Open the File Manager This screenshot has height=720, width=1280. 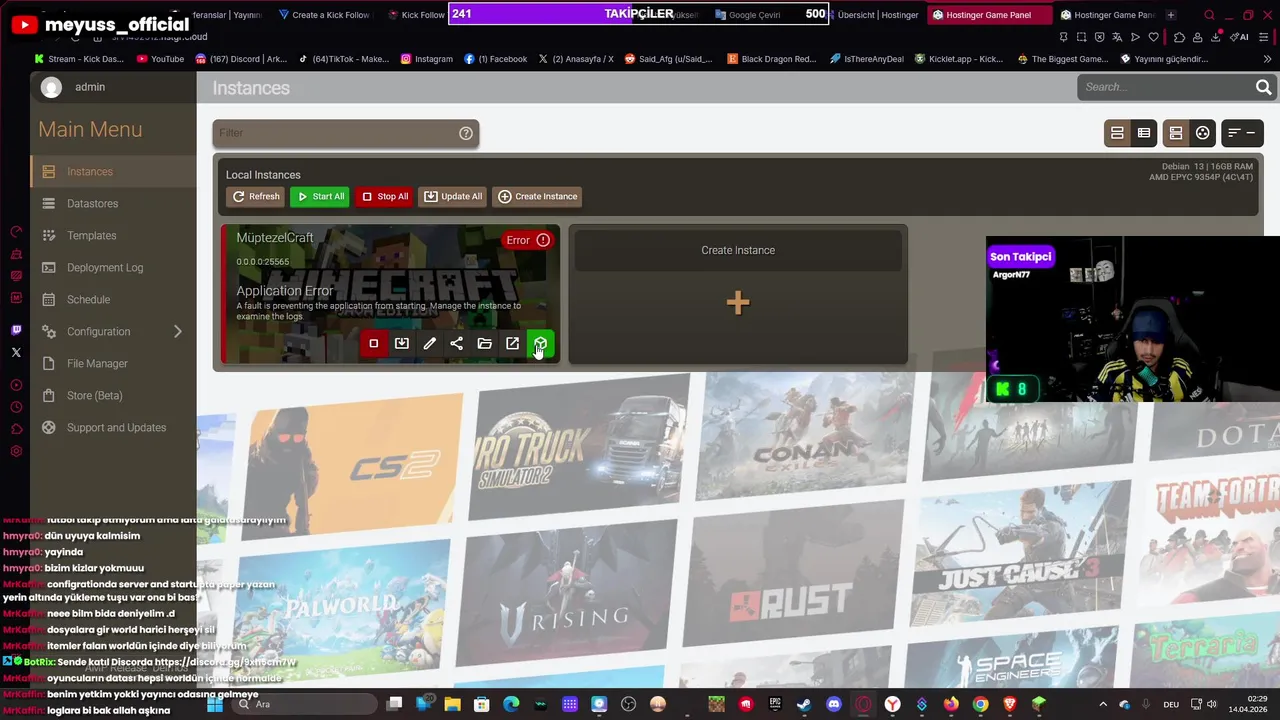pos(113,364)
